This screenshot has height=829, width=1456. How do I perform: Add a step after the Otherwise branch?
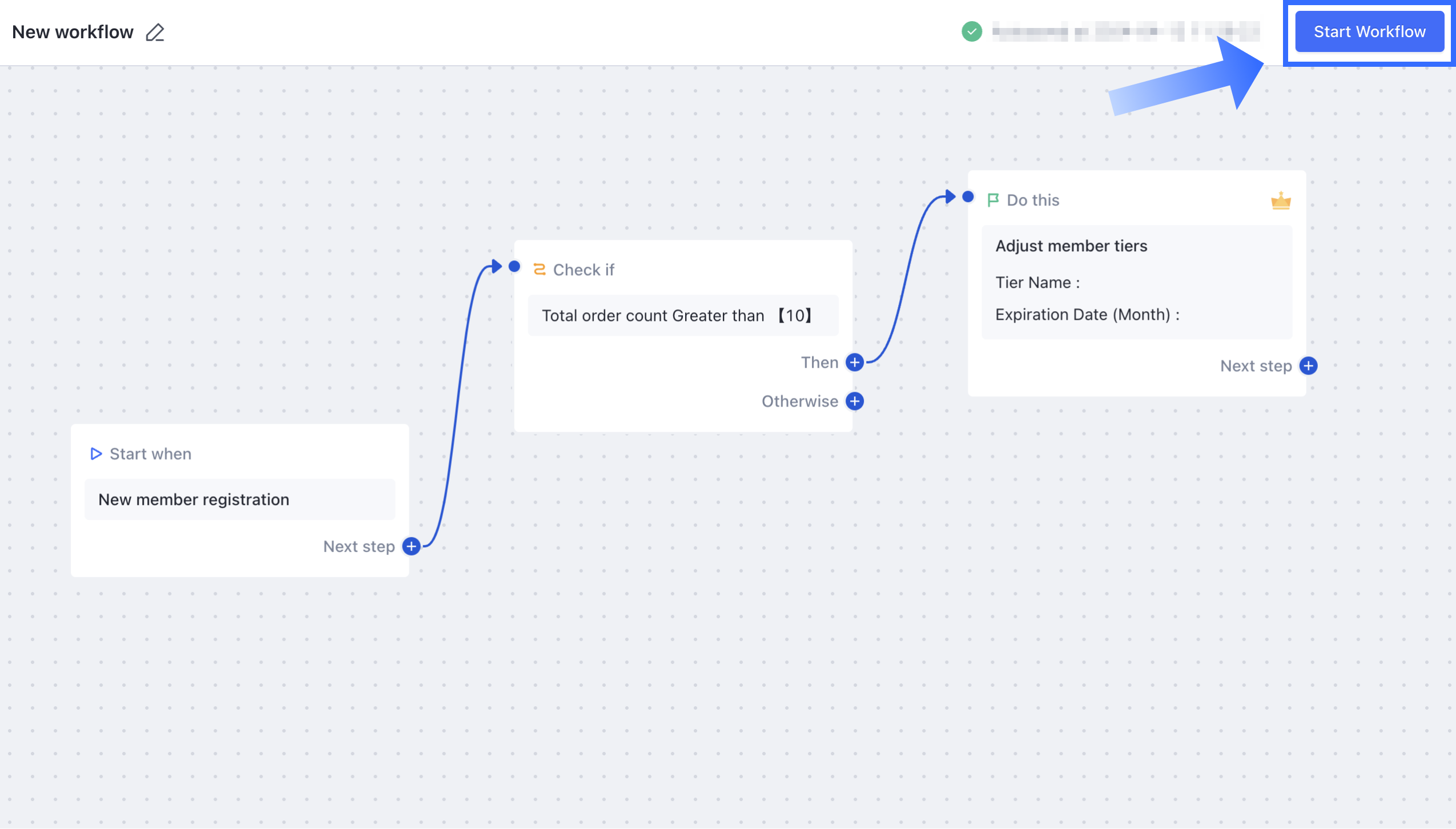click(x=854, y=401)
